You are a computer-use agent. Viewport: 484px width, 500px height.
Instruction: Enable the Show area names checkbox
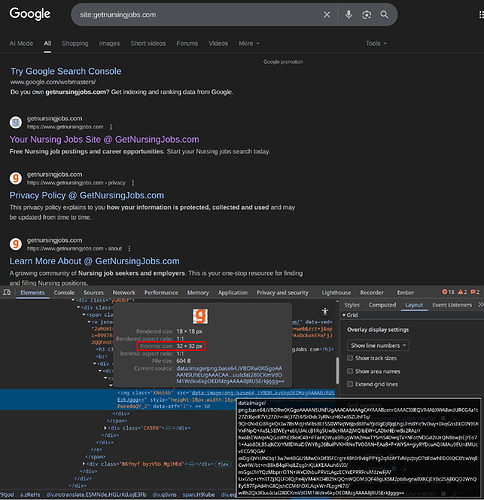click(x=350, y=371)
